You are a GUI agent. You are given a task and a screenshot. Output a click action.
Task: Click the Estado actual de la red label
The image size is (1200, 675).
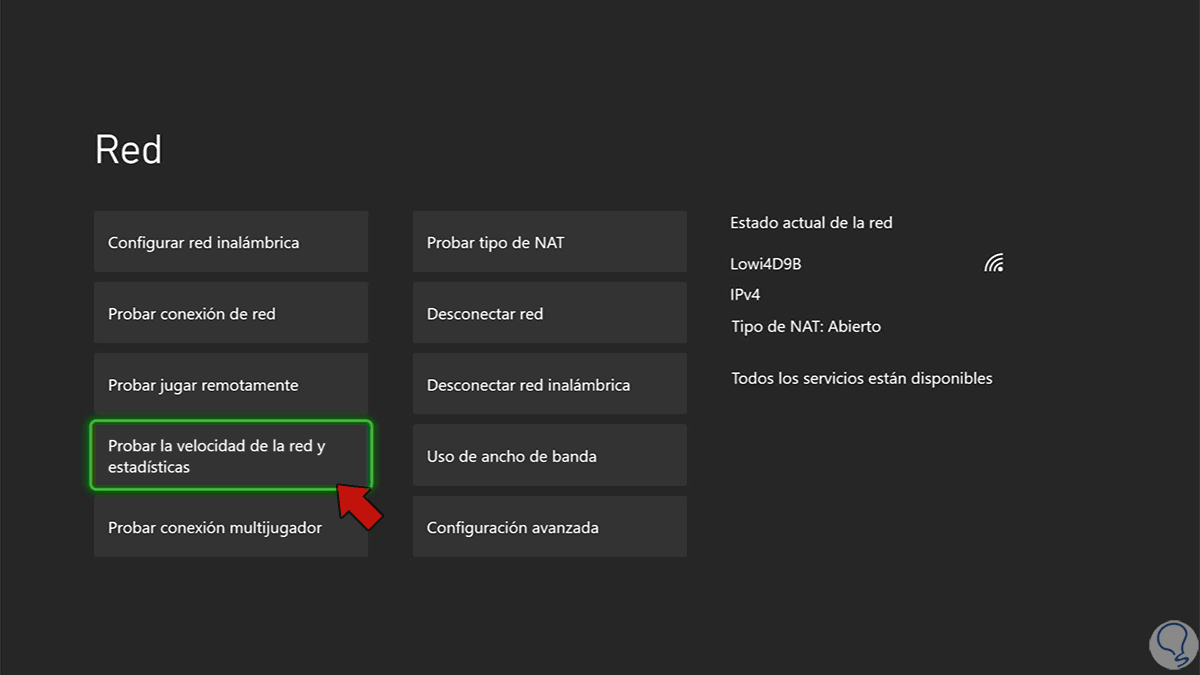811,223
